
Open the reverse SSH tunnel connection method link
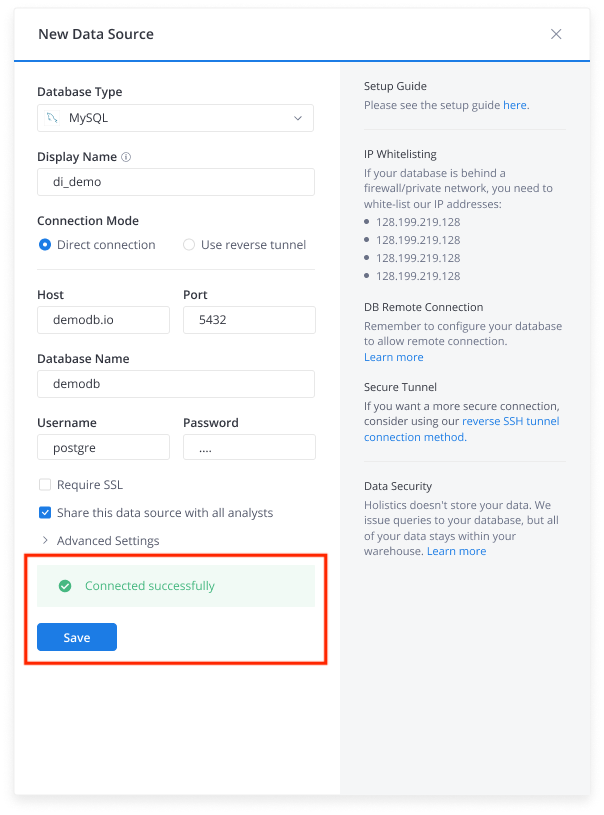click(511, 420)
